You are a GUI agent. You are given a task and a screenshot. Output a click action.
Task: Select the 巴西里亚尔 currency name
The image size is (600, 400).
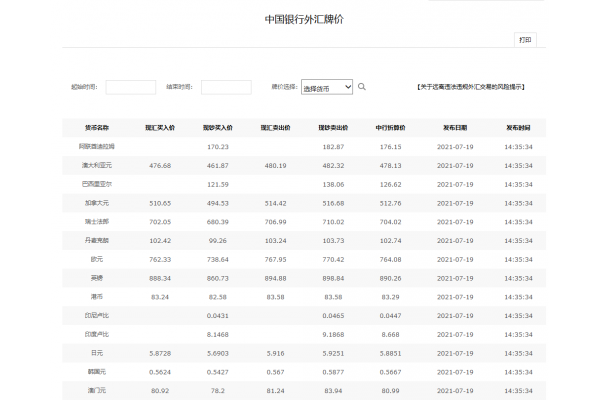tap(97, 184)
